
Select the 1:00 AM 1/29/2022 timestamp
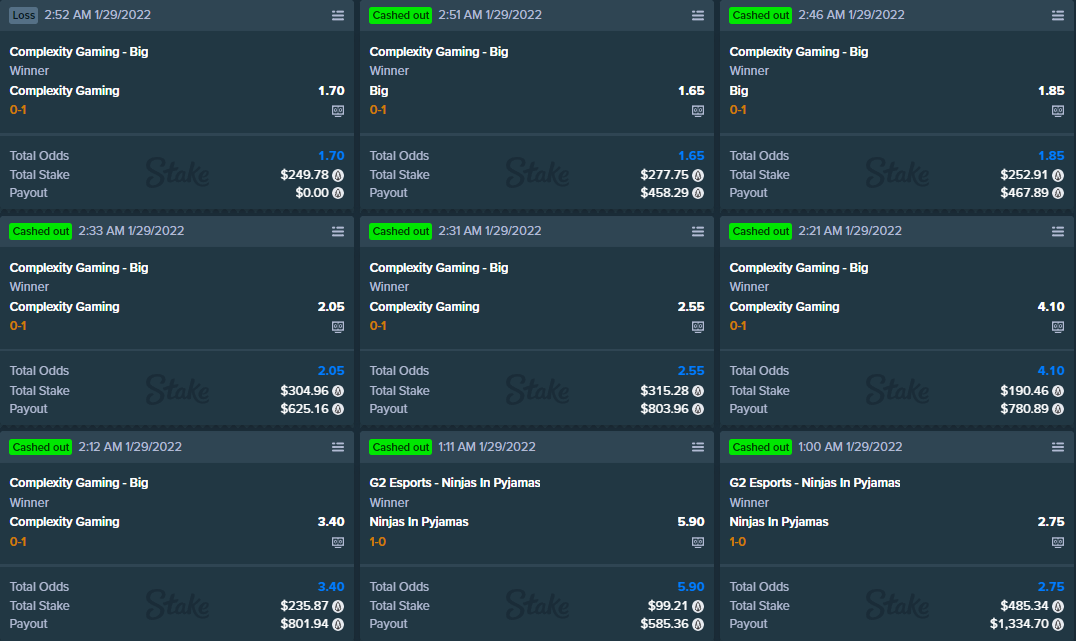(850, 447)
